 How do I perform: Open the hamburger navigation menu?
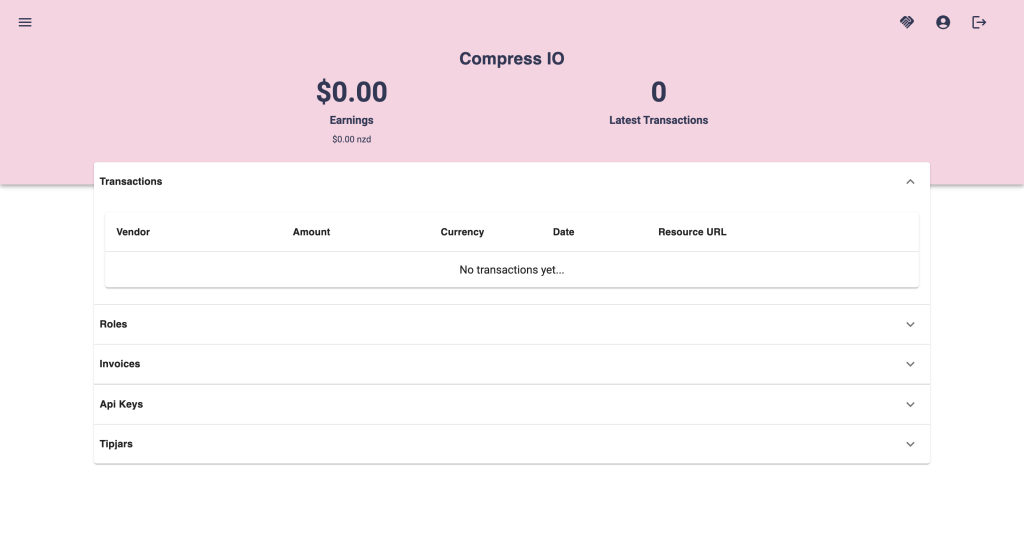[x=25, y=22]
